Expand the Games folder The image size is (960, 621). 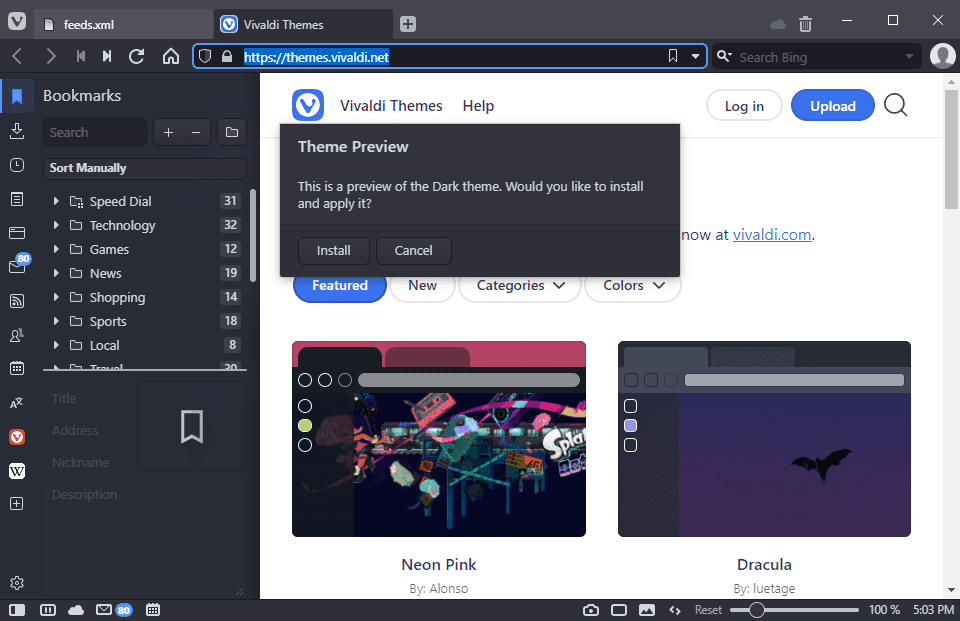click(56, 249)
